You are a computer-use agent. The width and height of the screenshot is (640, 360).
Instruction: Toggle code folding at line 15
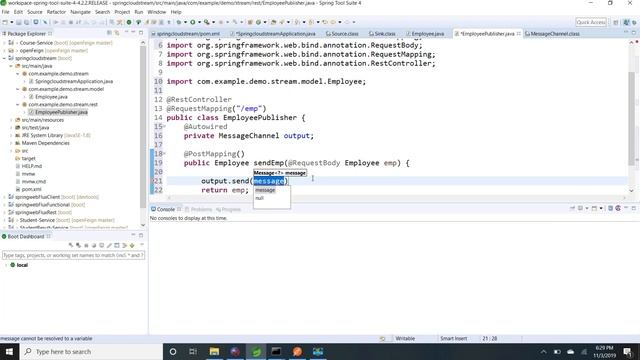164,127
